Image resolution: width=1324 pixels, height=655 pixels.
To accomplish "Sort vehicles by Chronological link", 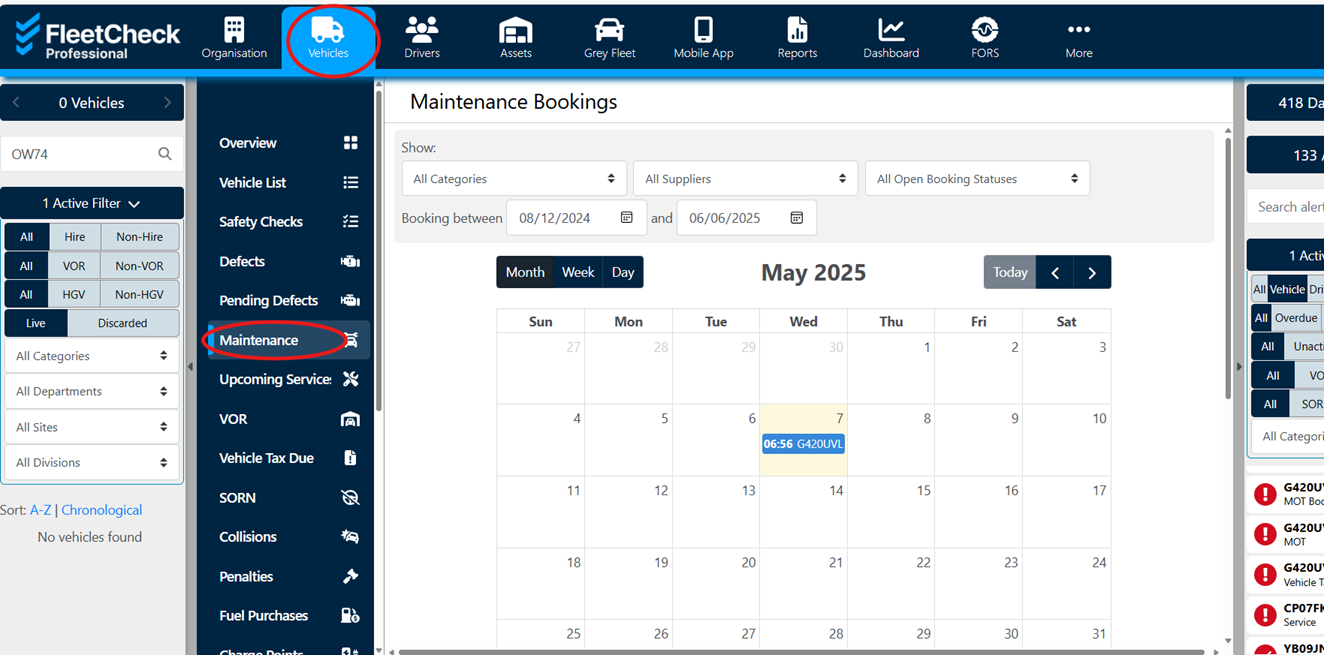I will click(102, 510).
